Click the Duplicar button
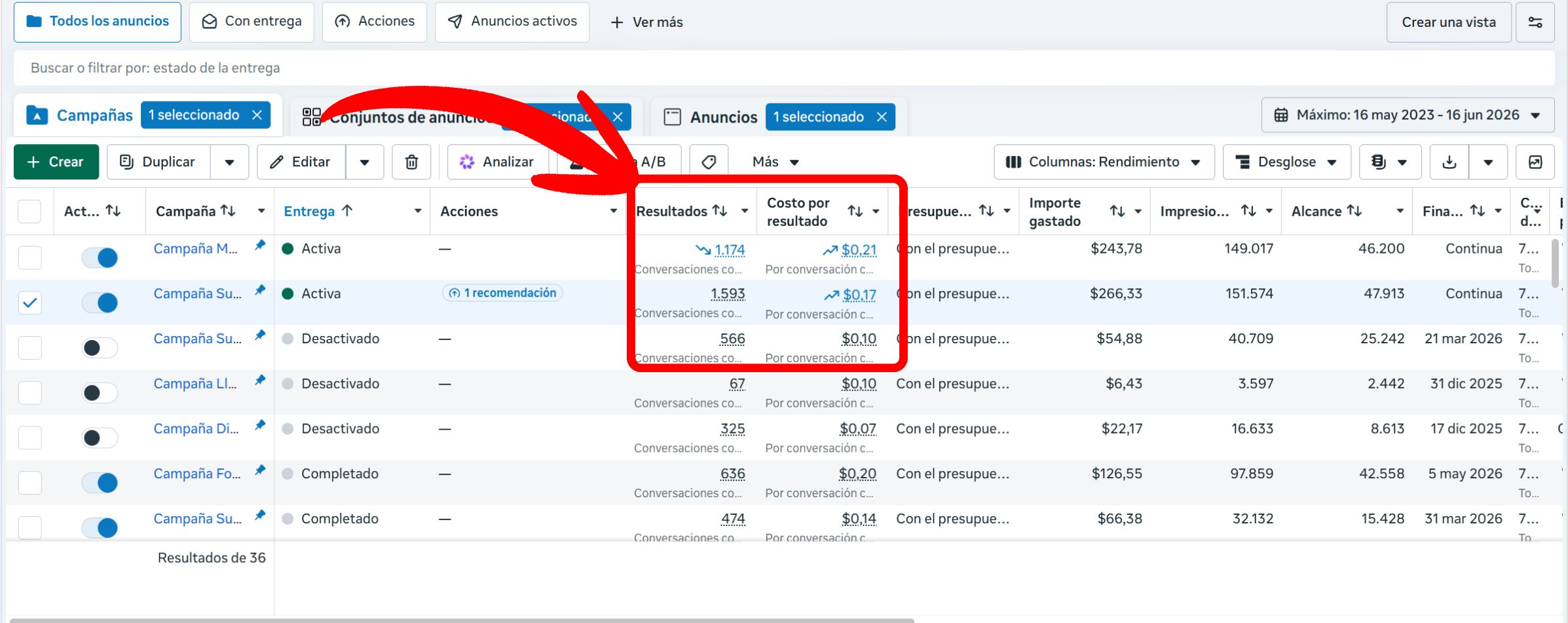Screen dimensions: 1568x623 click(x=159, y=162)
